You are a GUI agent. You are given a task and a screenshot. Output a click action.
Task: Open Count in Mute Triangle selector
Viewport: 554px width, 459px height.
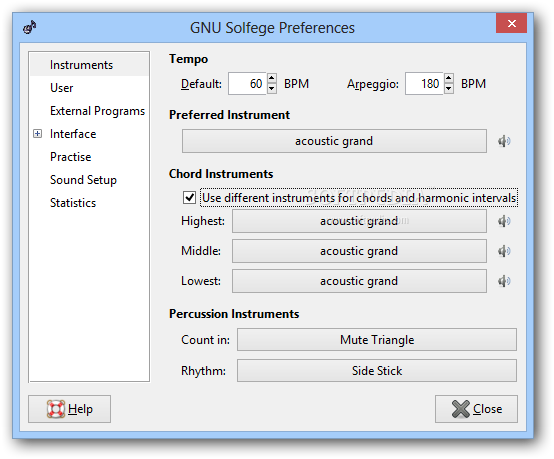[377, 340]
